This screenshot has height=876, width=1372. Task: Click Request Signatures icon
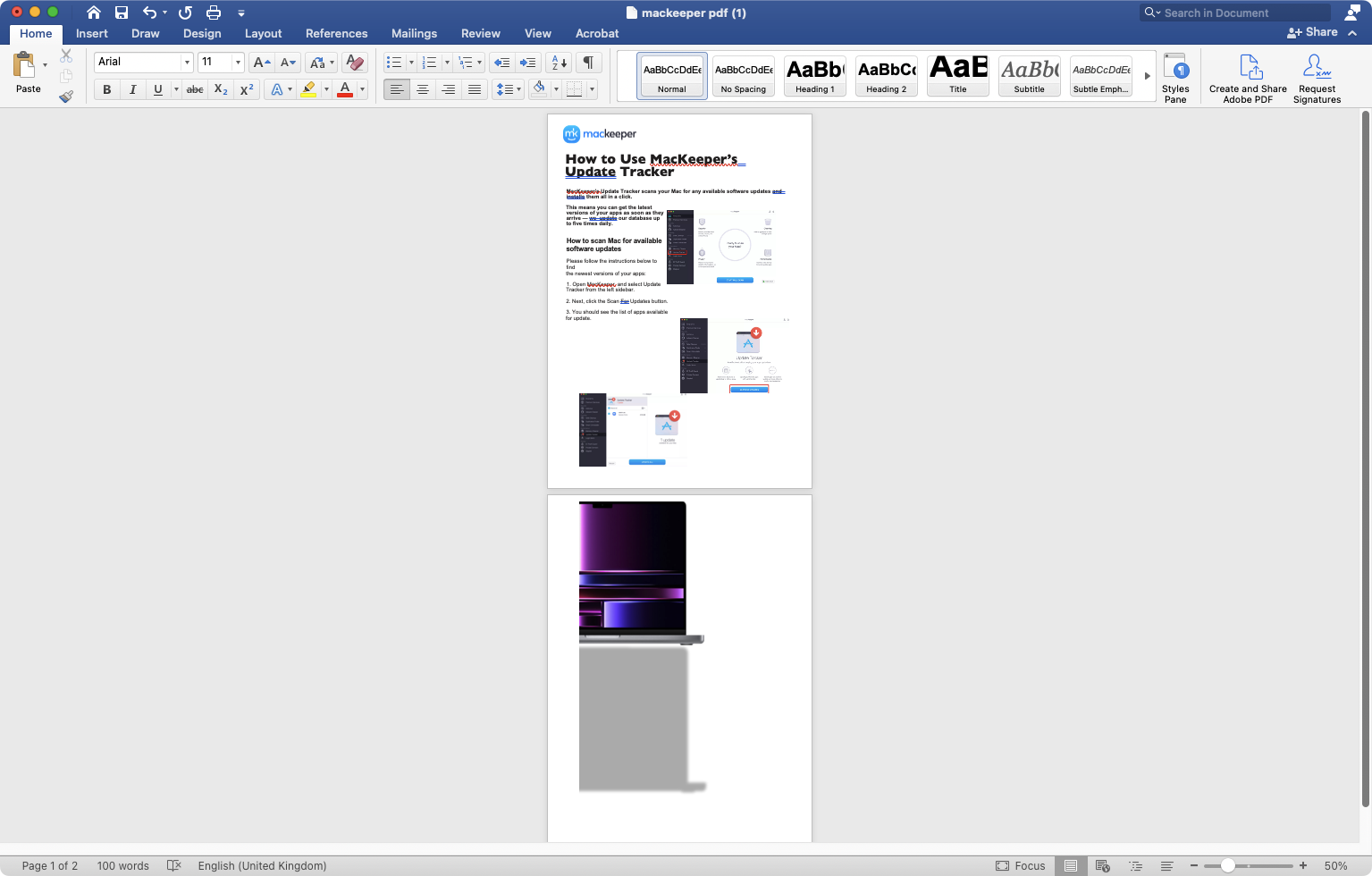(1317, 78)
